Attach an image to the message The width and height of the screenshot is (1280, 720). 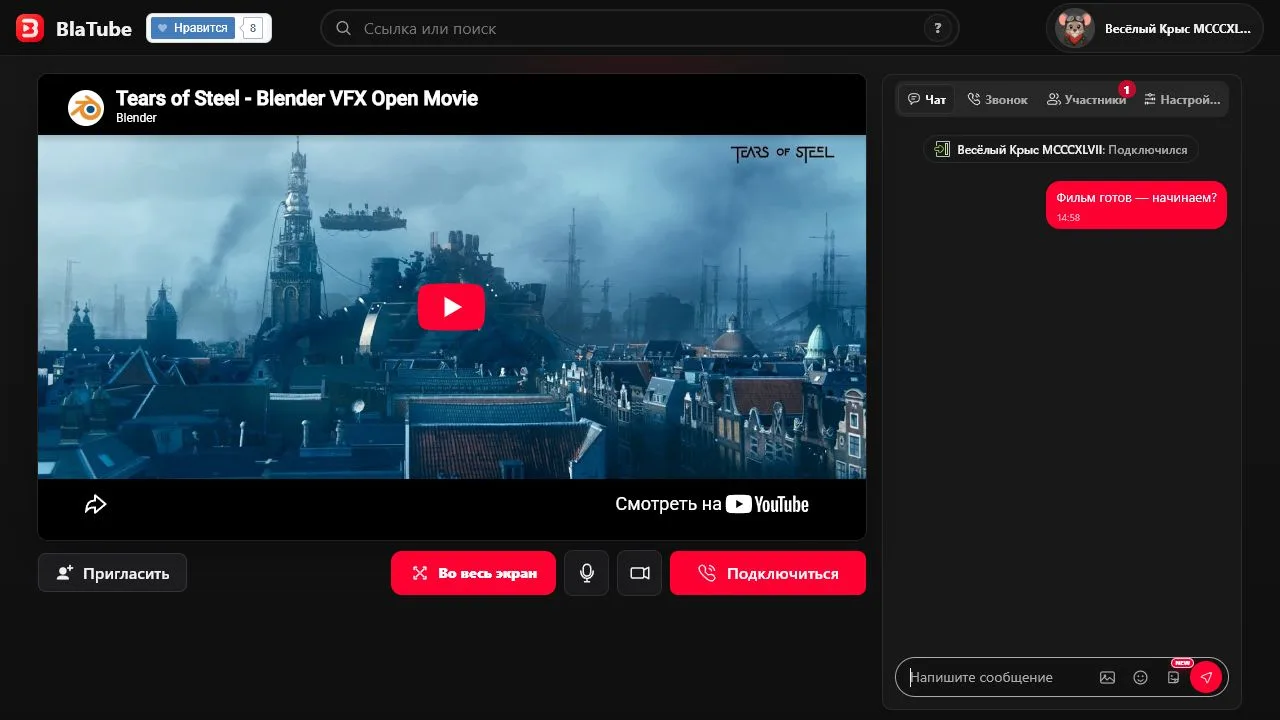pos(1107,677)
